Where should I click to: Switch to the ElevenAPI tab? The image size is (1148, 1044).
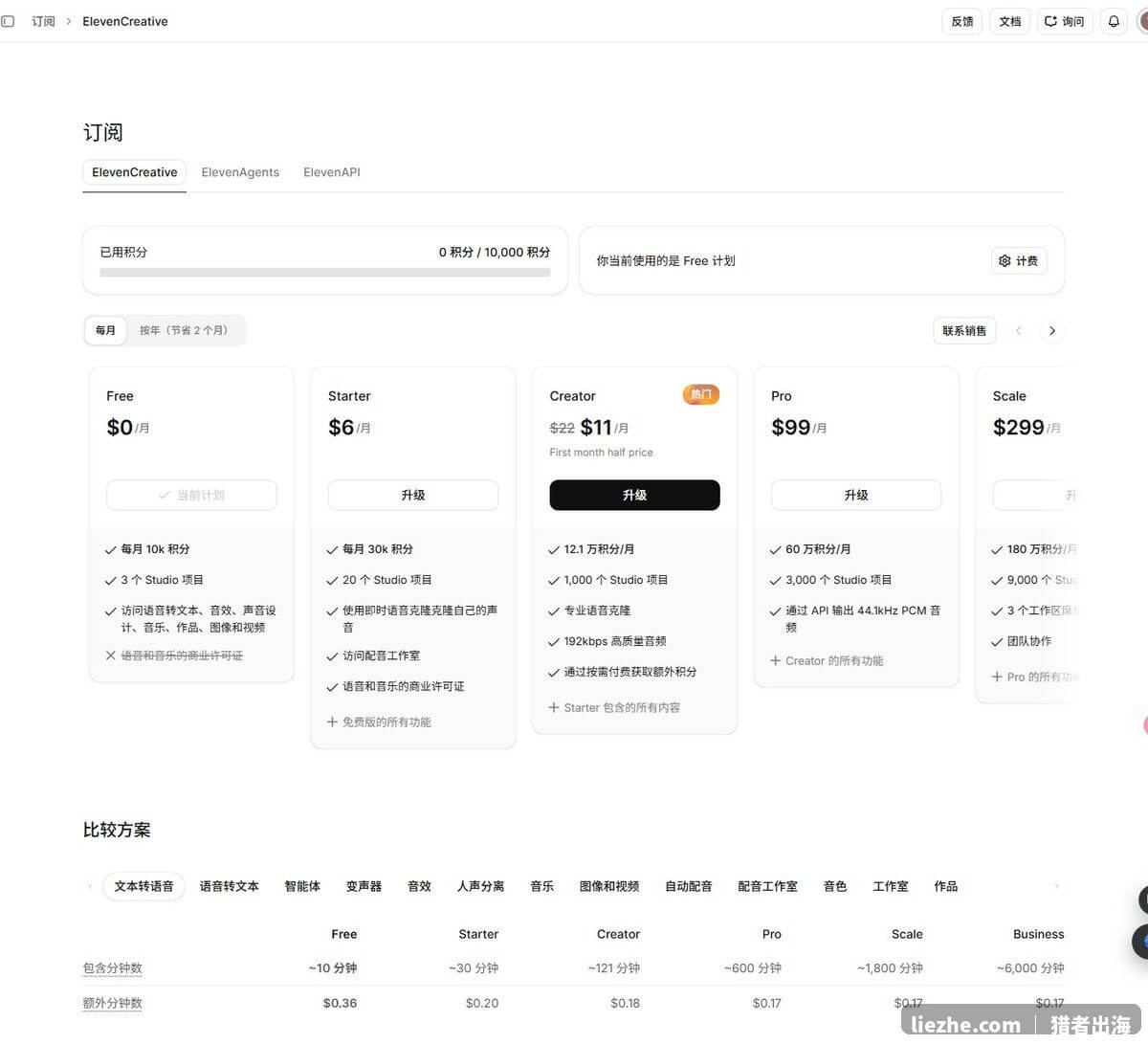click(x=332, y=172)
